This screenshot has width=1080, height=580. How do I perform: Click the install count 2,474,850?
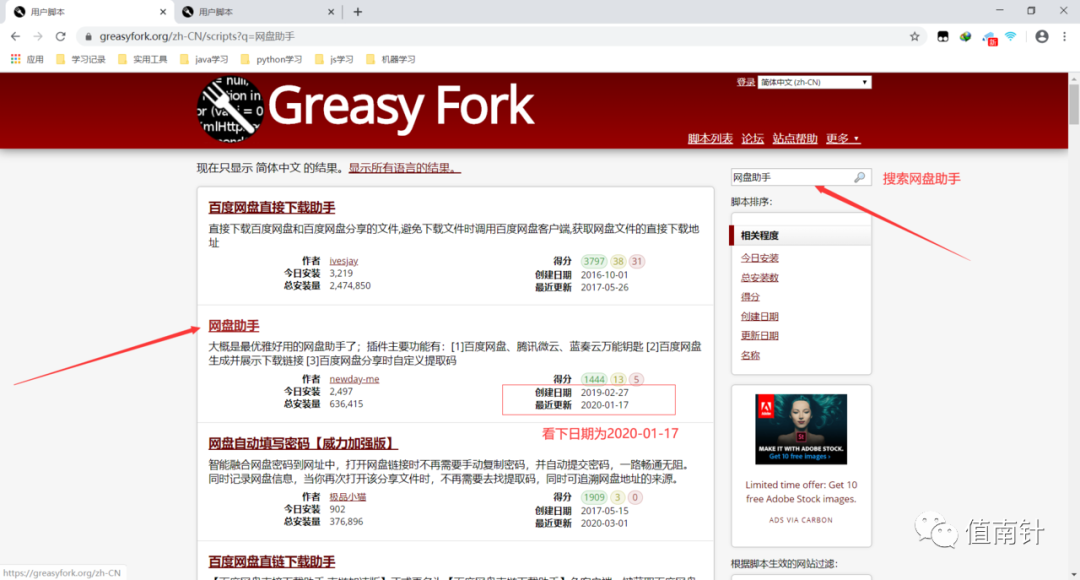pyautogui.click(x=350, y=286)
